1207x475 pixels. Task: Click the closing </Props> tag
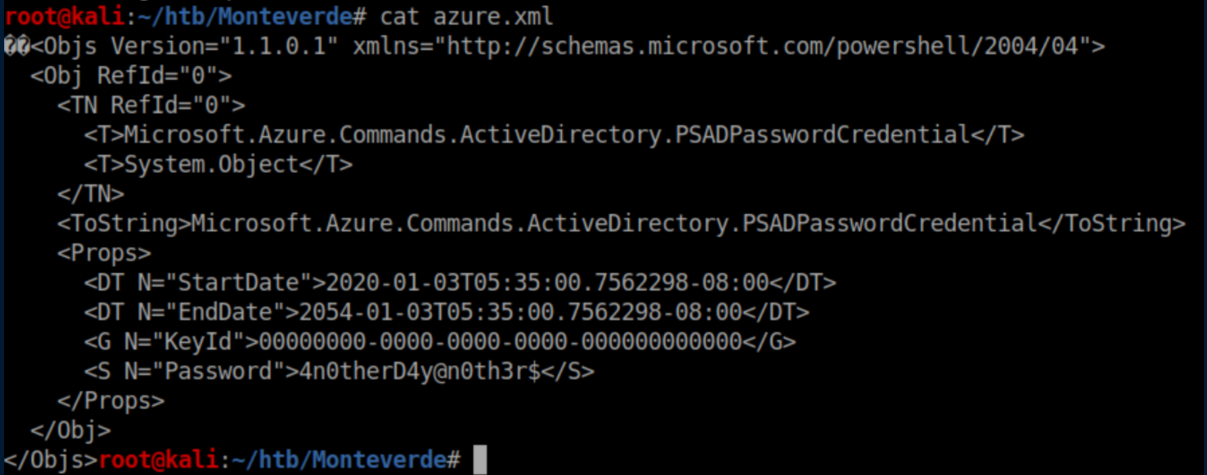[x=110, y=400]
